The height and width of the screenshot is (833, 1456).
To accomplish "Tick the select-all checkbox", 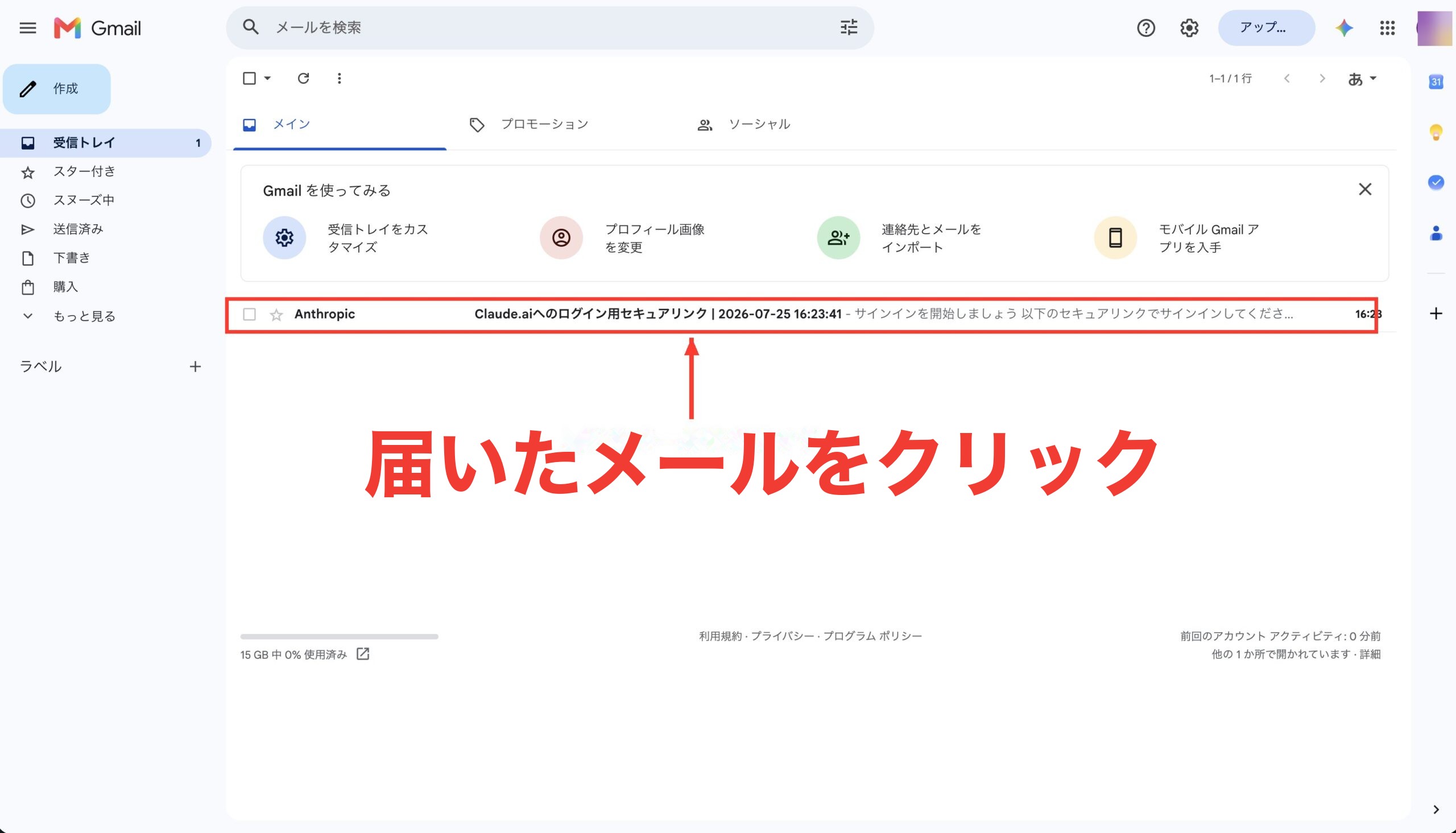I will [249, 78].
